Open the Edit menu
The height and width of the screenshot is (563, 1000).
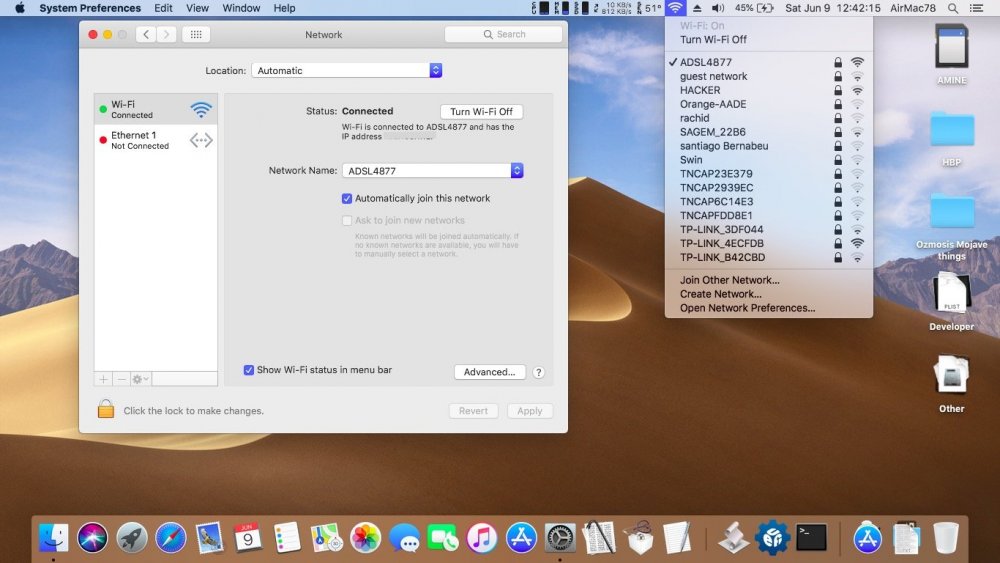point(163,8)
